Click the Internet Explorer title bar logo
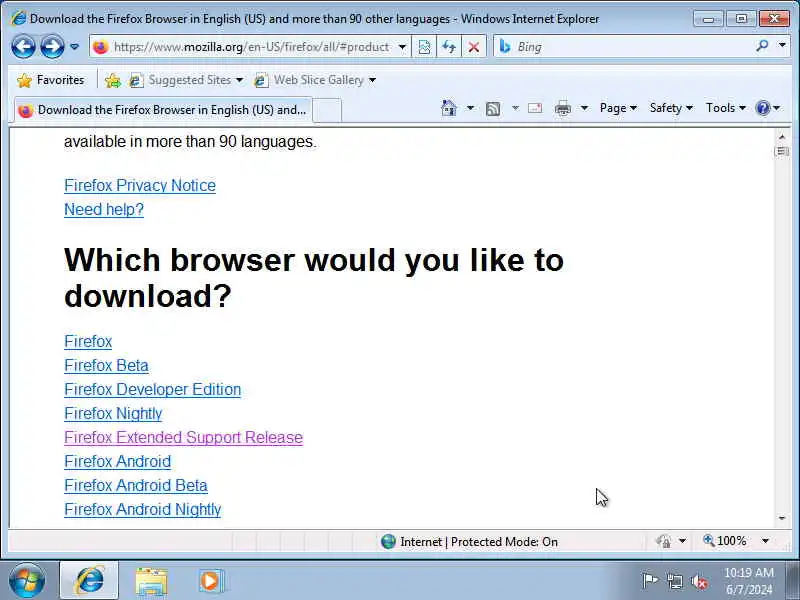 [18, 19]
